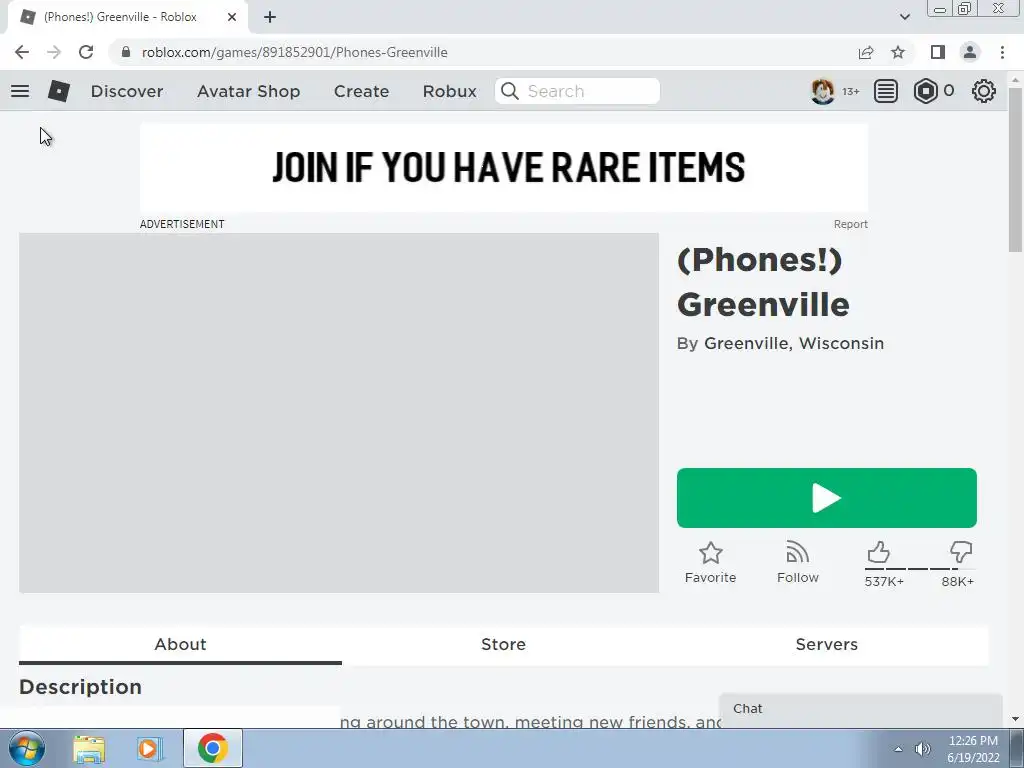Report the advertisement
Image resolution: width=1024 pixels, height=768 pixels.
tap(850, 224)
